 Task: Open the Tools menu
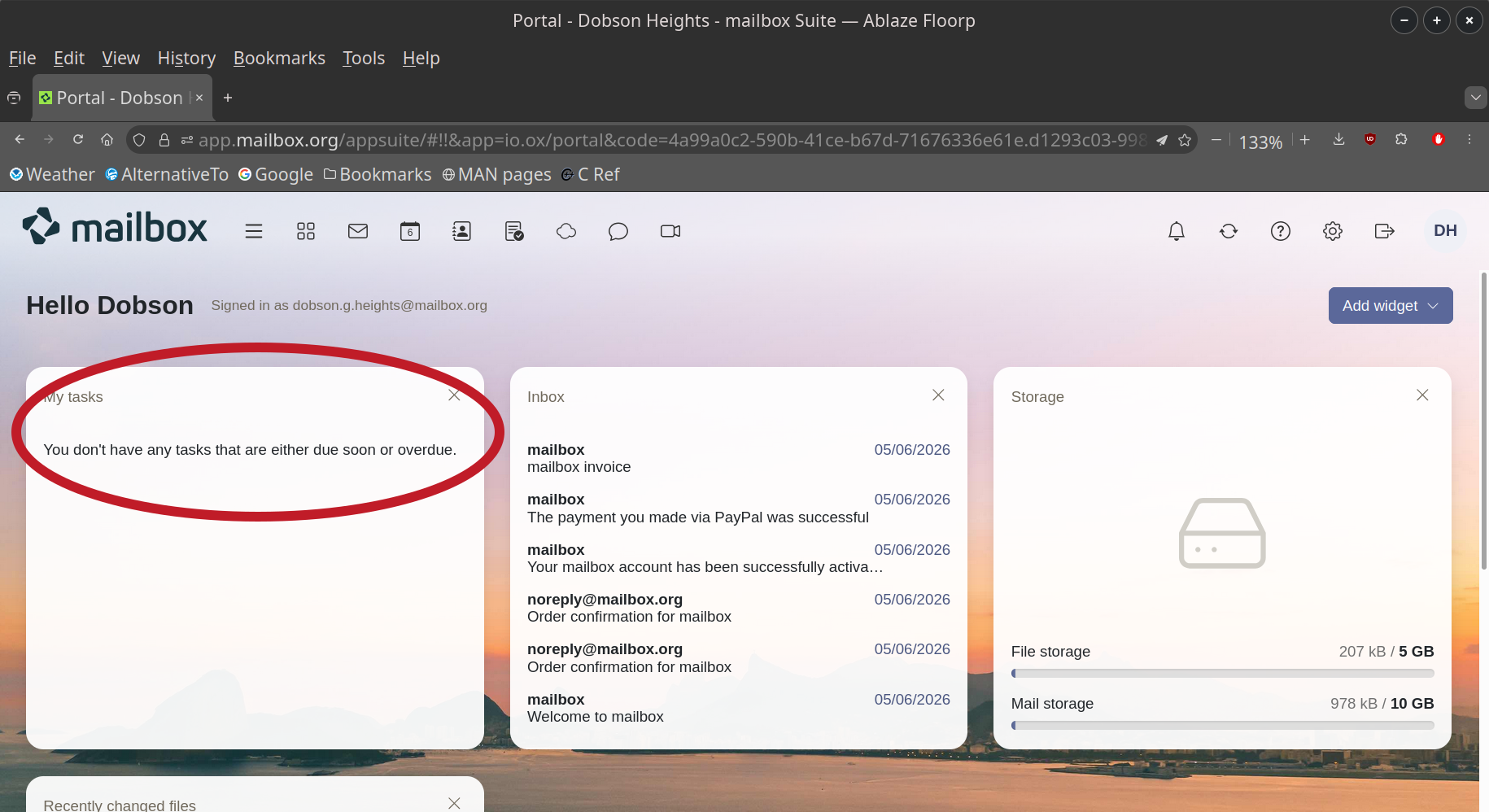(x=364, y=59)
